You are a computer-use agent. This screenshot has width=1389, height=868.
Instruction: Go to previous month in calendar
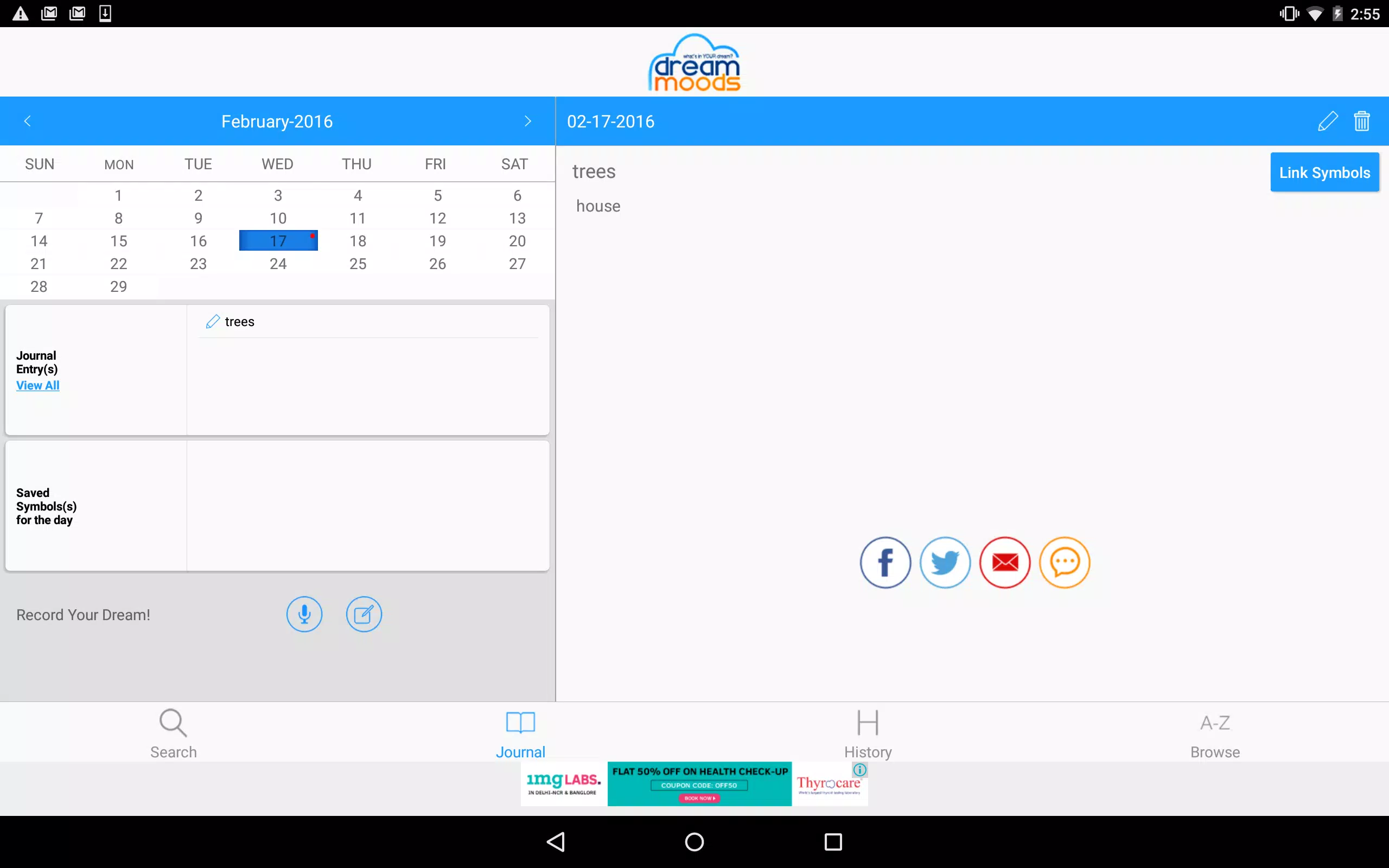pyautogui.click(x=27, y=121)
